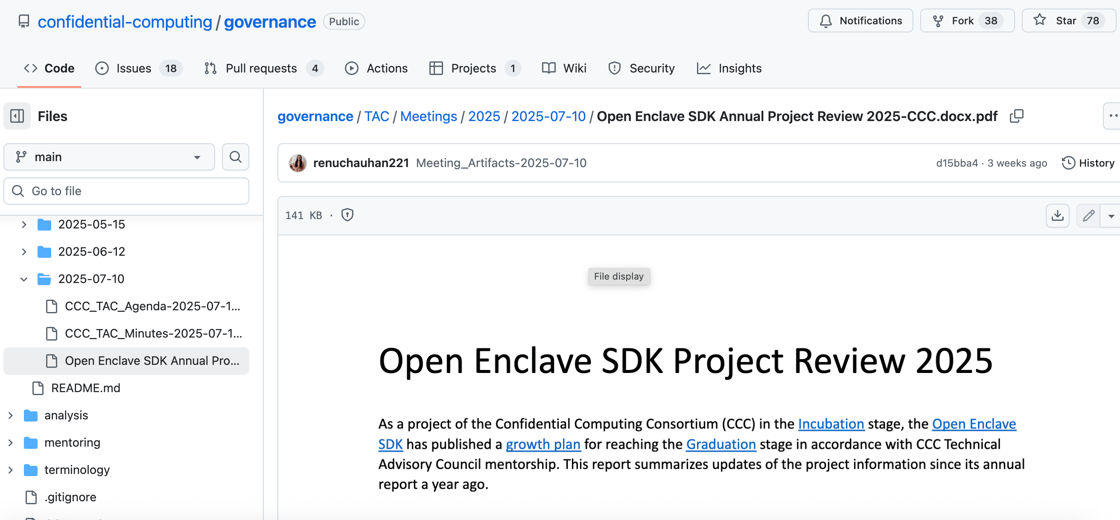Expand the 2025-05-15 folder
Screen dimensions: 1120x520
point(24,225)
